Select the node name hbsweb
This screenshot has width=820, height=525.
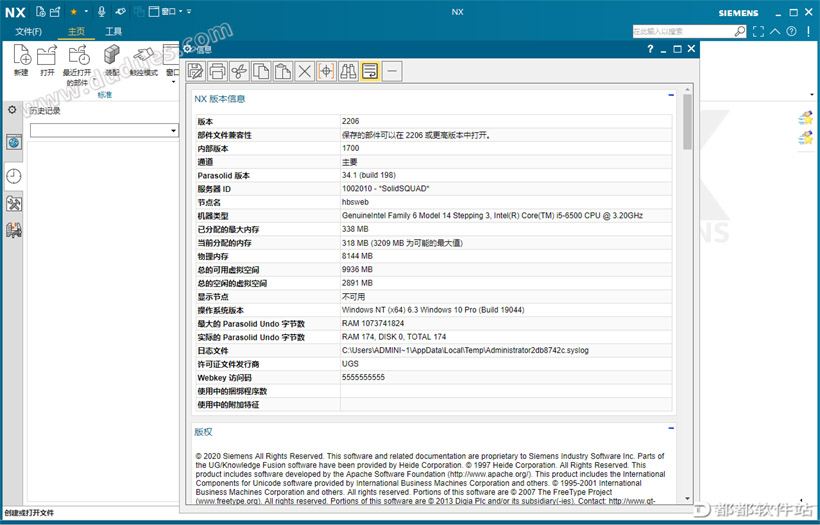click(355, 202)
